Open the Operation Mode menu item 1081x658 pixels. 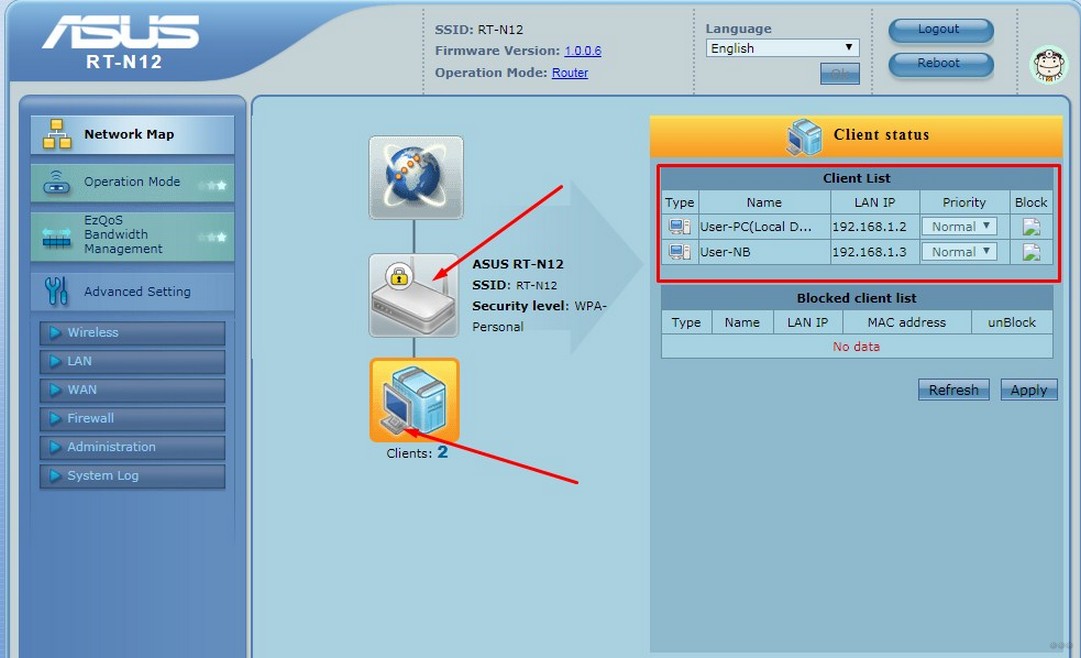click(x=132, y=182)
